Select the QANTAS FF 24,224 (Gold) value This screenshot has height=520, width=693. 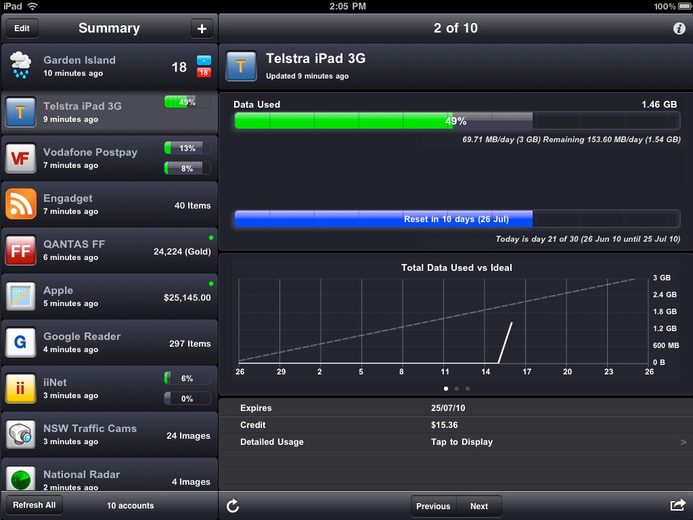tap(182, 251)
